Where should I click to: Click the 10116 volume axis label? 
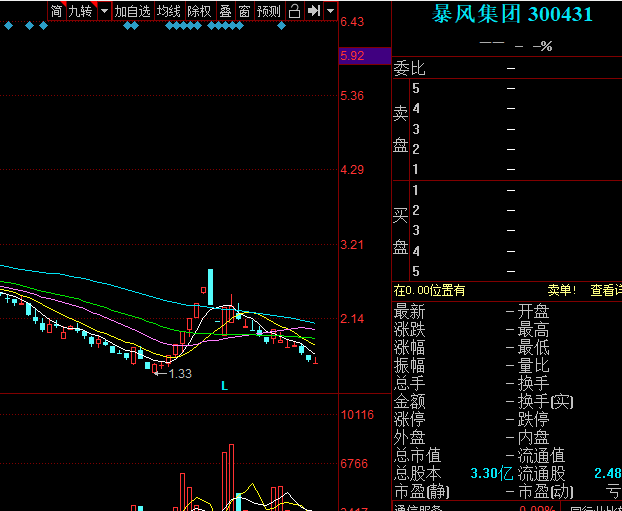click(357, 415)
